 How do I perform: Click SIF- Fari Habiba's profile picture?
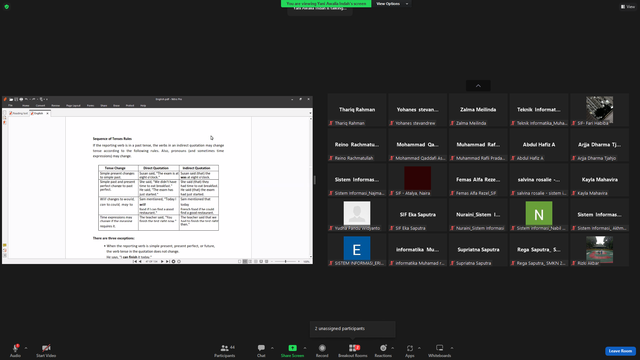tap(599, 109)
